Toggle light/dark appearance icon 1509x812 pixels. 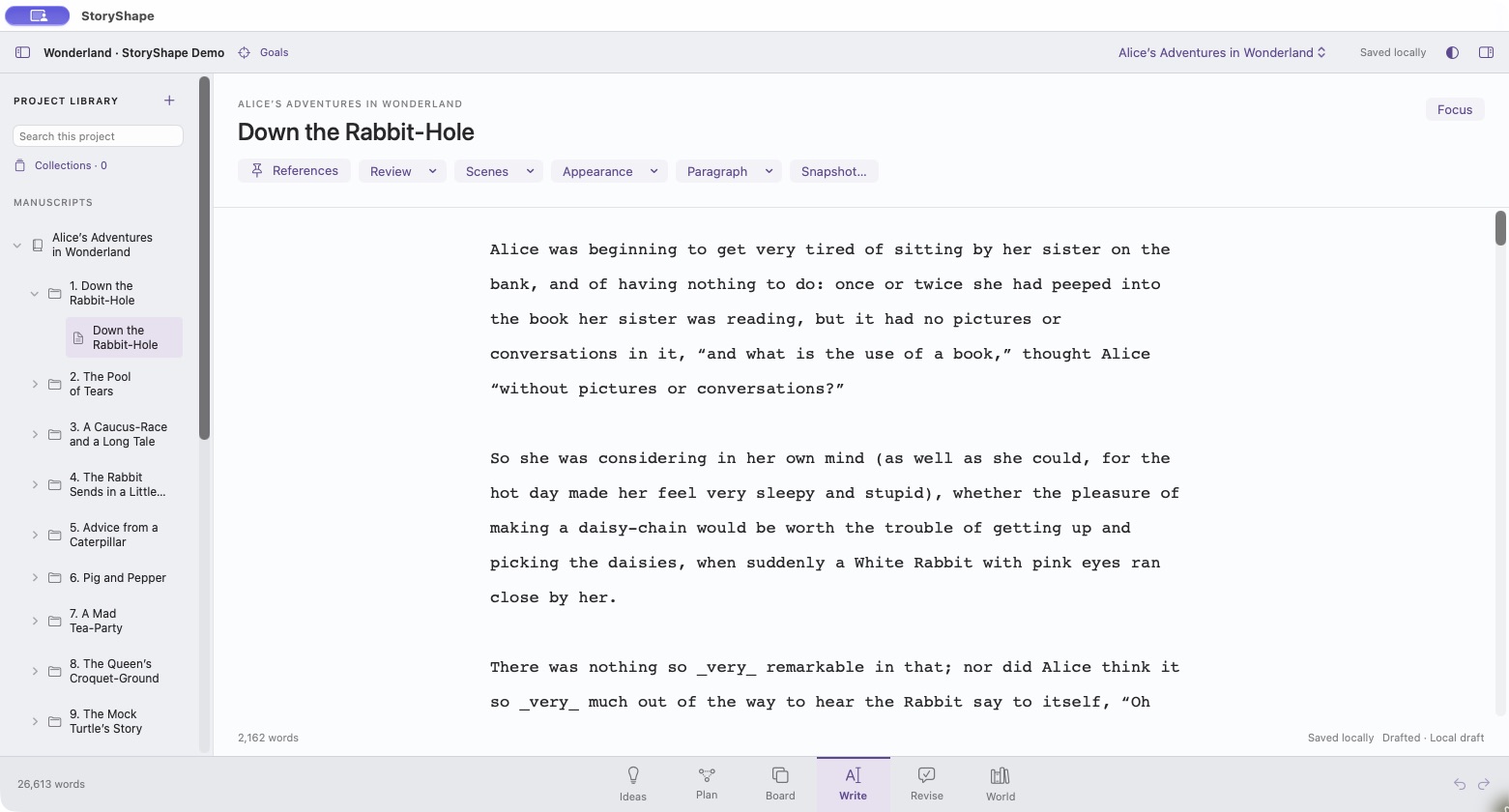click(x=1452, y=52)
